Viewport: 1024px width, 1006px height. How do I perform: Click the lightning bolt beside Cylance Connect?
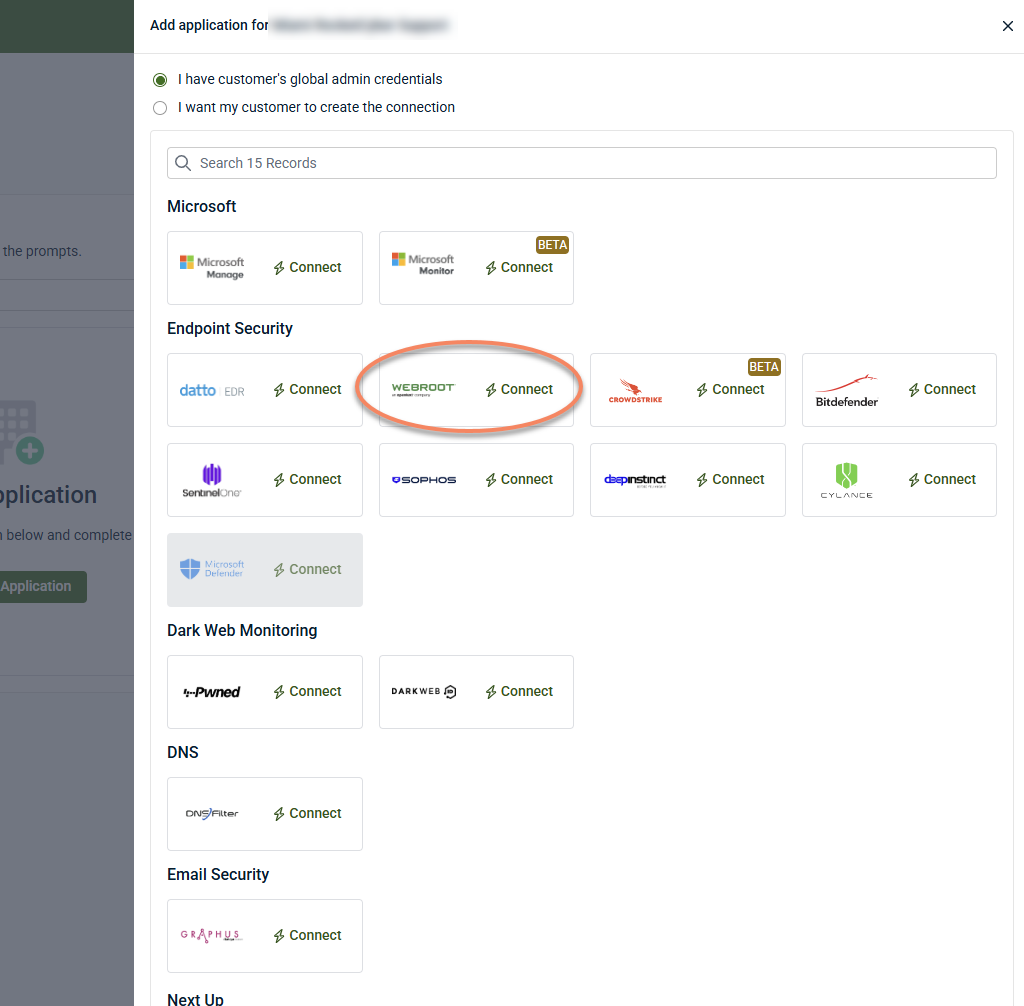tap(914, 480)
